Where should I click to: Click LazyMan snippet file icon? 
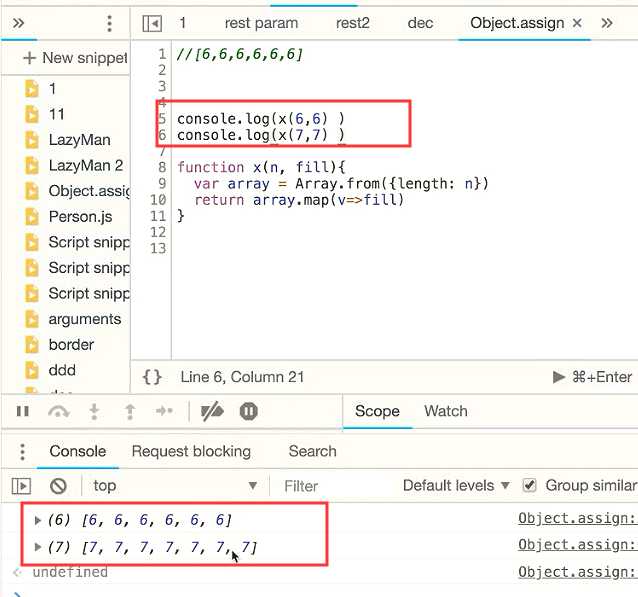pyautogui.click(x=32, y=140)
